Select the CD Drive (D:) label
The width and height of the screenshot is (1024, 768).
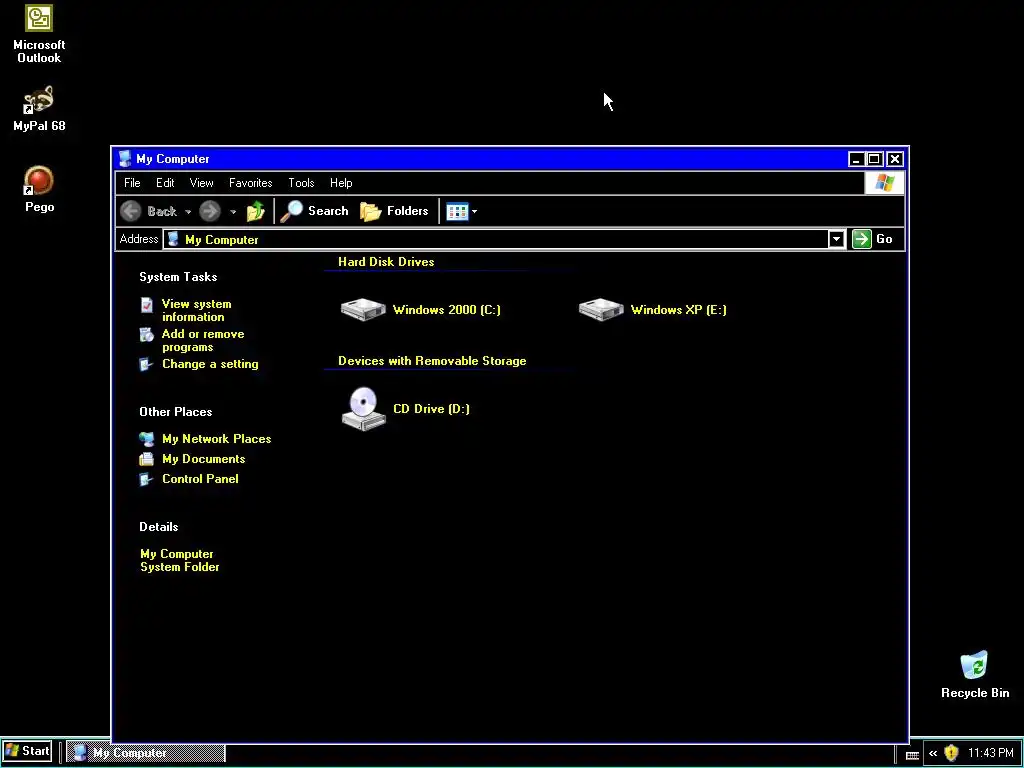tap(431, 409)
